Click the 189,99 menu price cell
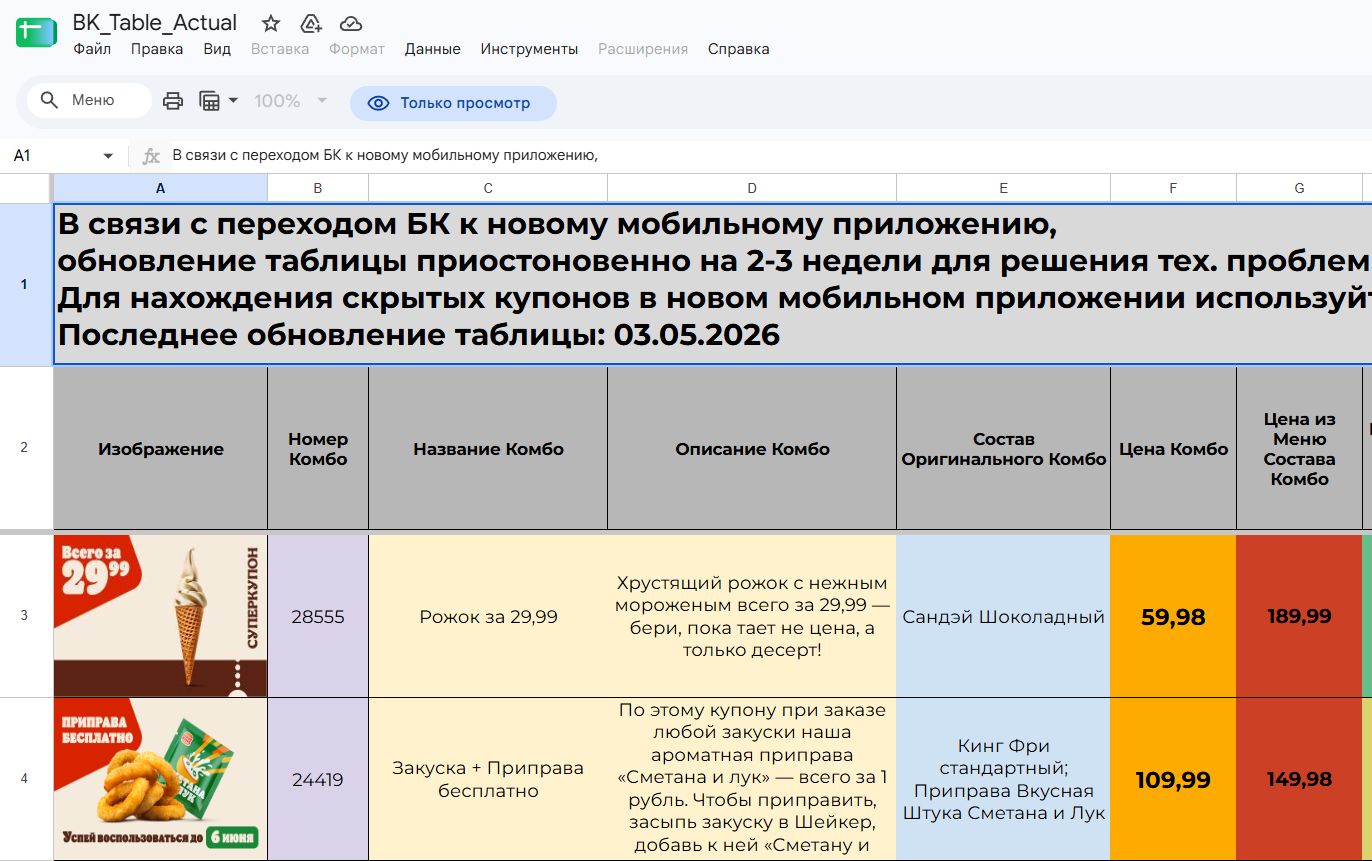Screen dimensions: 1372x861 1299,616
